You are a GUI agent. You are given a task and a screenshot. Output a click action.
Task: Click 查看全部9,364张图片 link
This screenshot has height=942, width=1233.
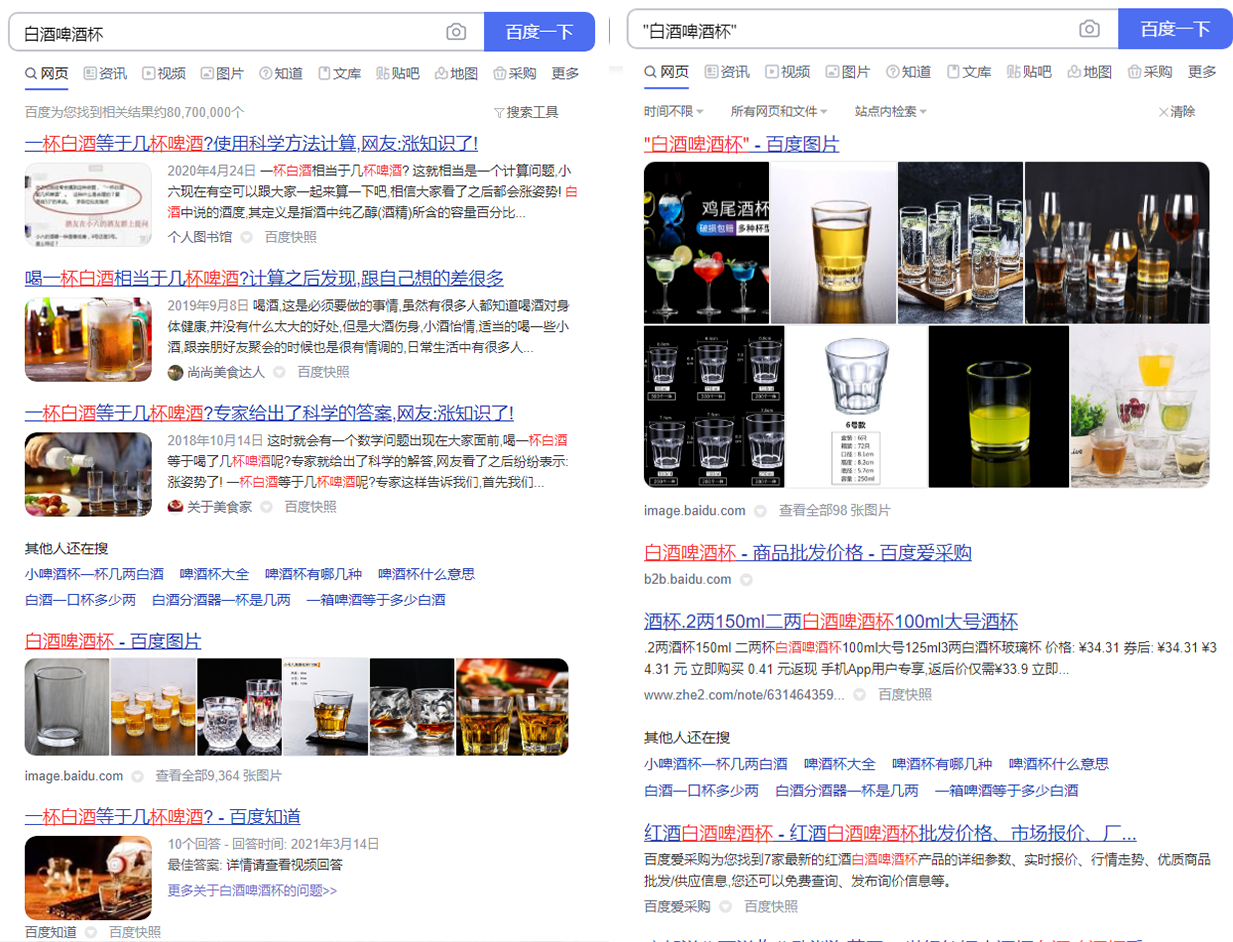[218, 776]
